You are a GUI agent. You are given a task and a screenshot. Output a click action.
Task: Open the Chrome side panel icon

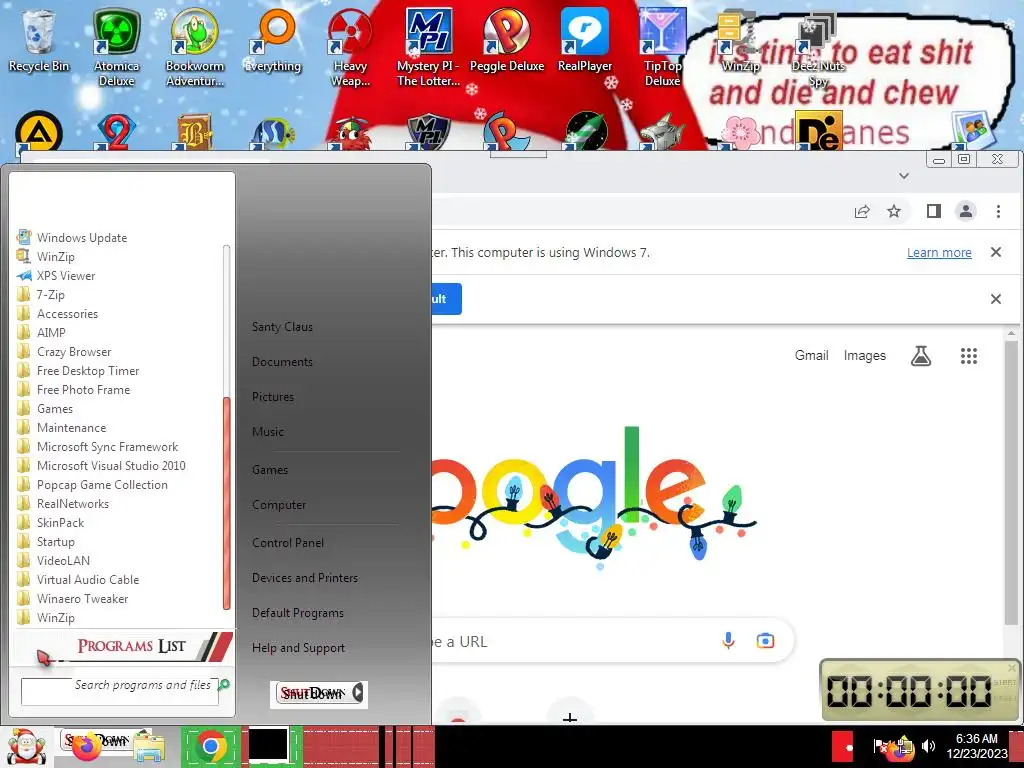tap(934, 211)
